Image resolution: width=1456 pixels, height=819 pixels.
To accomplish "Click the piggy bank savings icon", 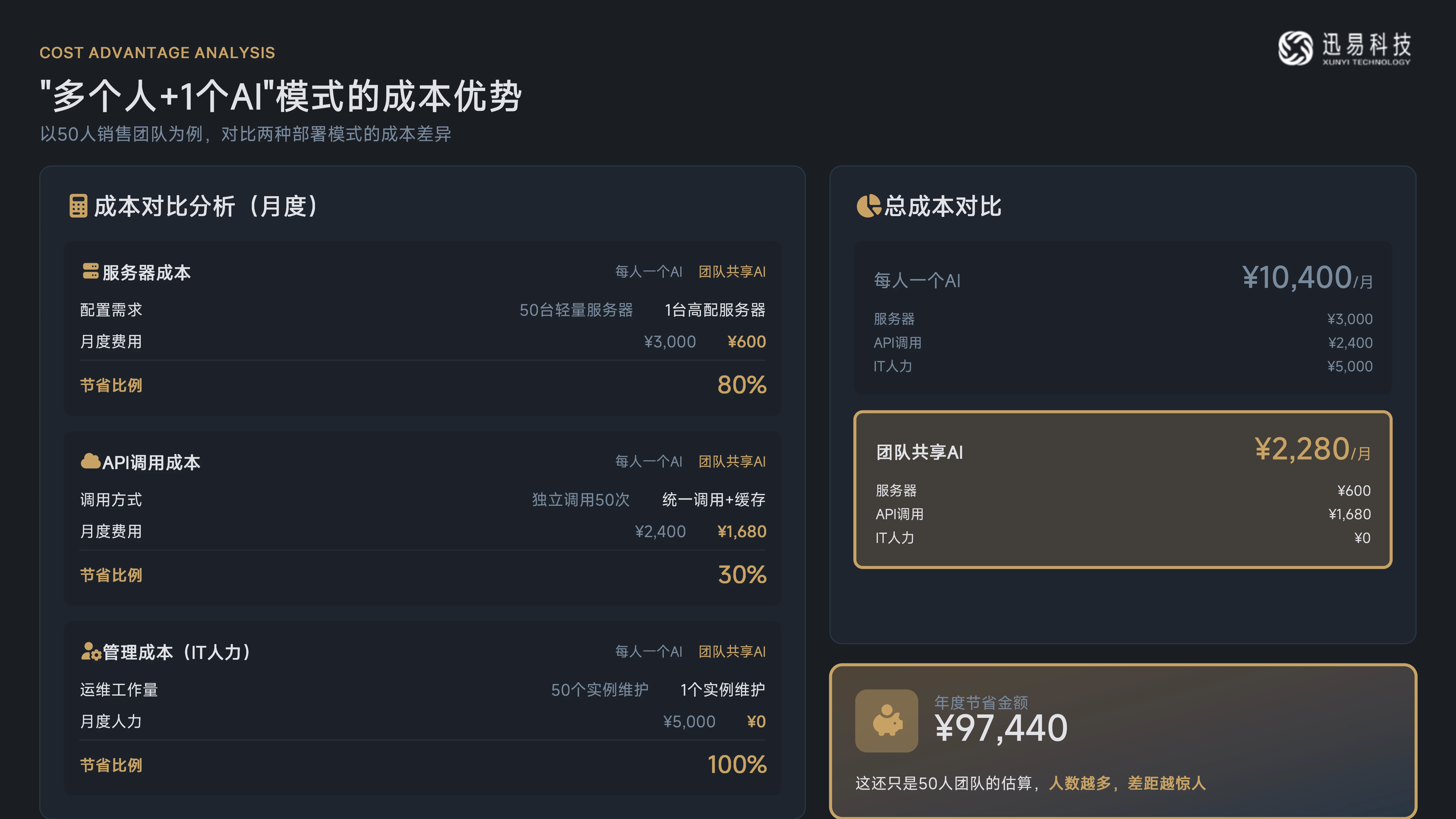I will [x=886, y=721].
